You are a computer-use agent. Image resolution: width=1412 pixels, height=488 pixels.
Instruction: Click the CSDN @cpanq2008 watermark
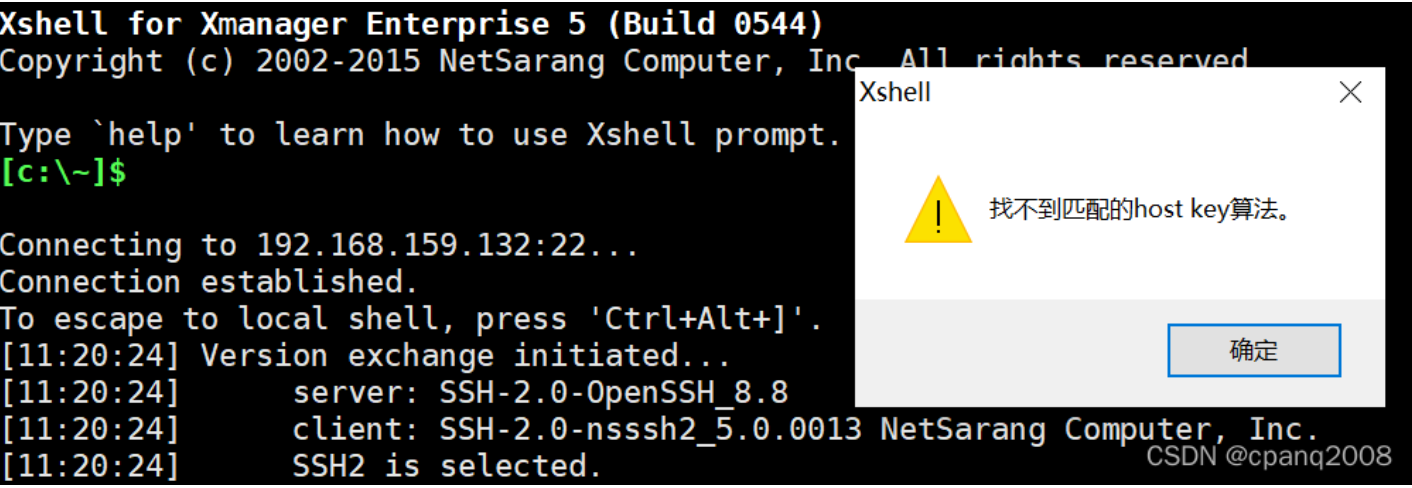[1268, 457]
